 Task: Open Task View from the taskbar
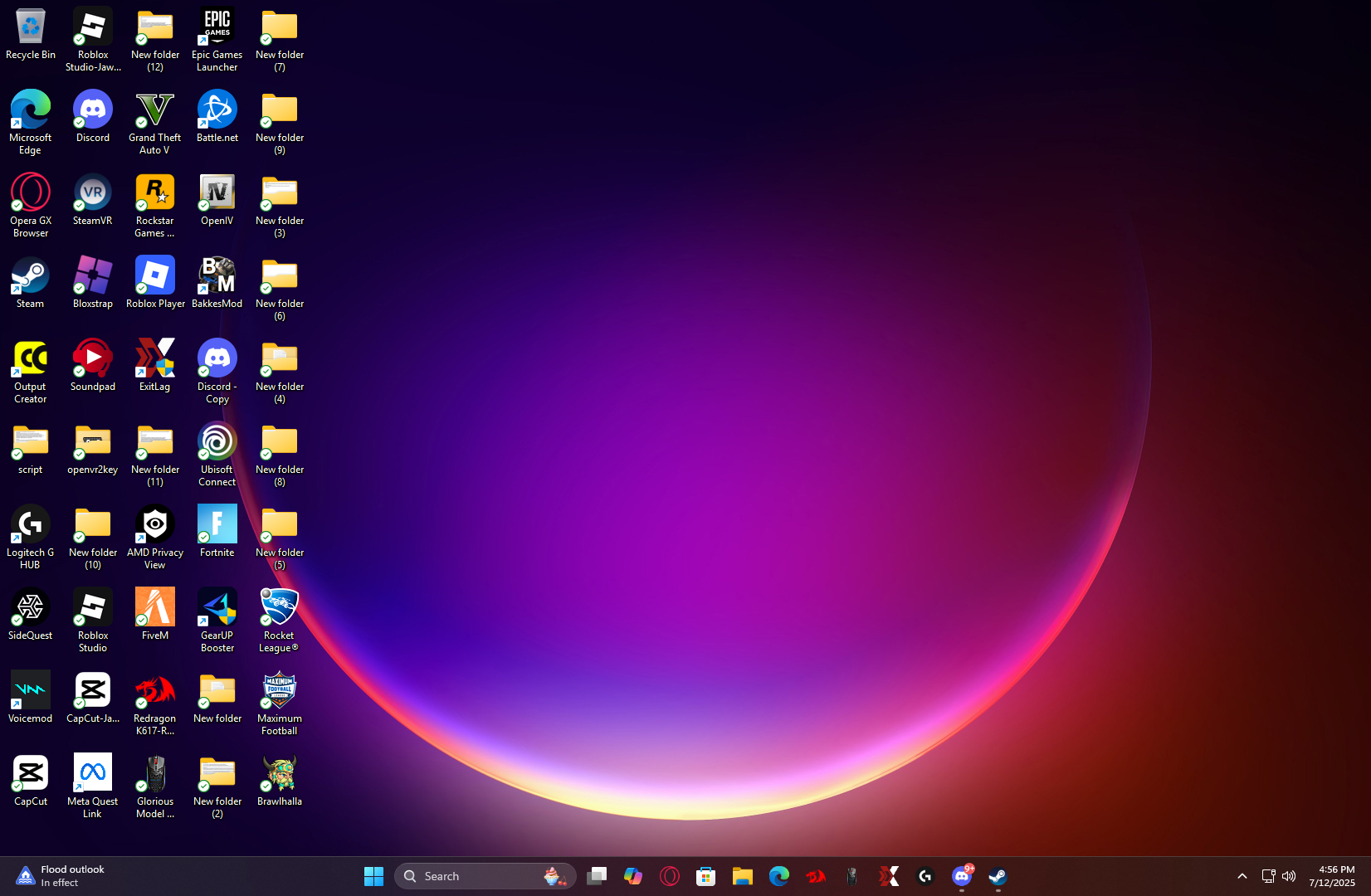[x=597, y=876]
